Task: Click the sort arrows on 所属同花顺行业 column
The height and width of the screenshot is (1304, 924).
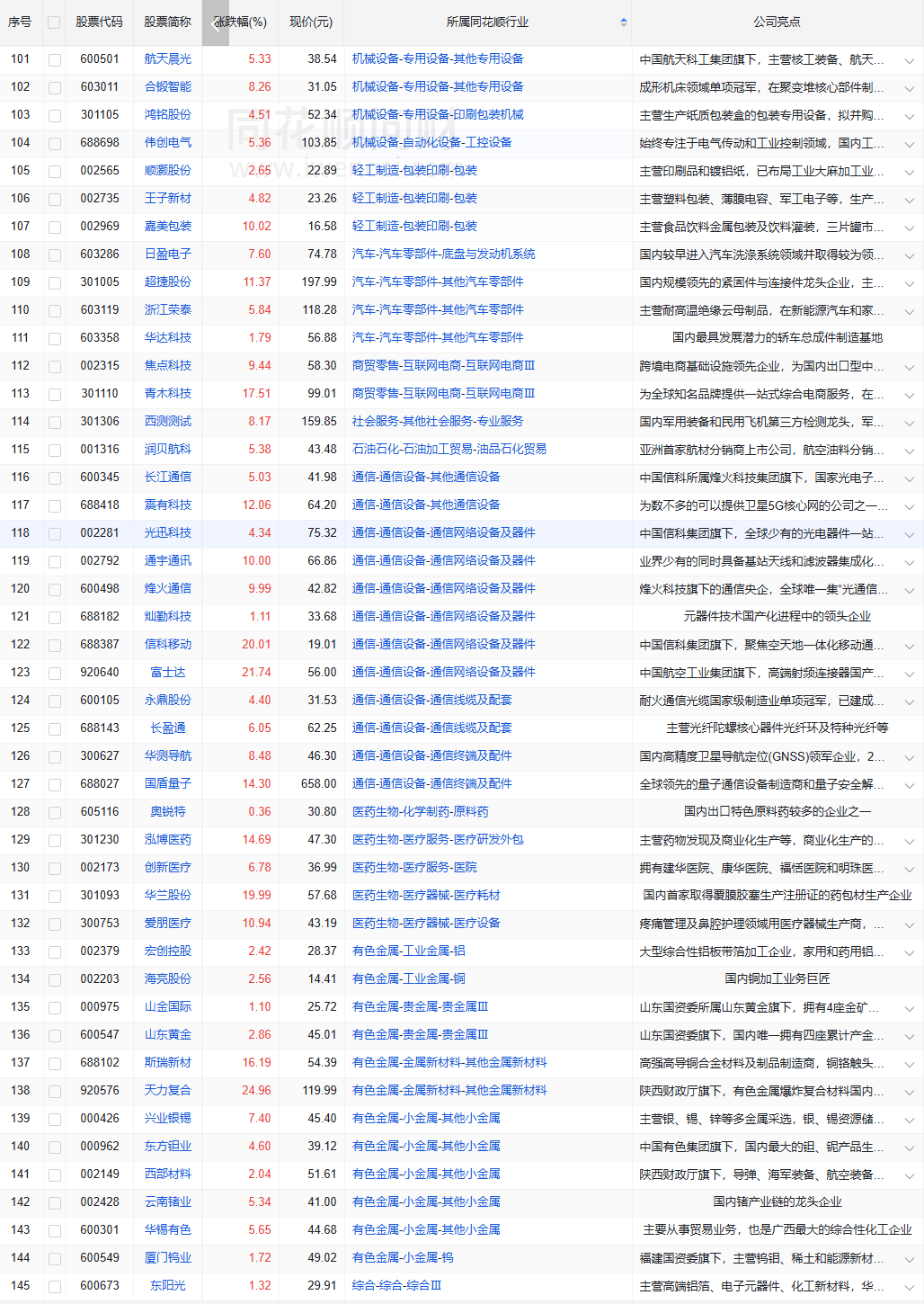Action: click(x=624, y=22)
